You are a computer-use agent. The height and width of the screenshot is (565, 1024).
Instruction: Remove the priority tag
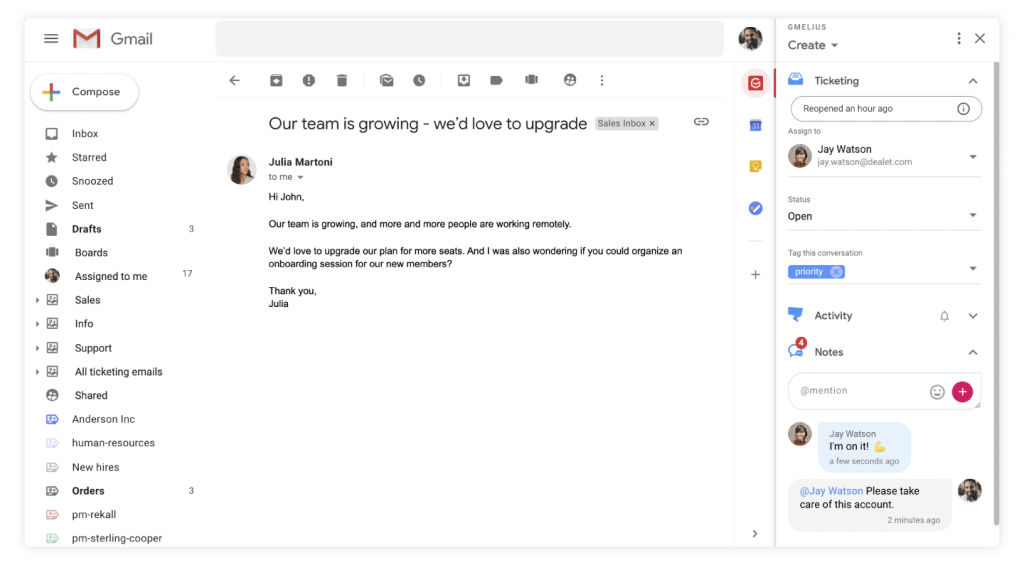click(836, 272)
